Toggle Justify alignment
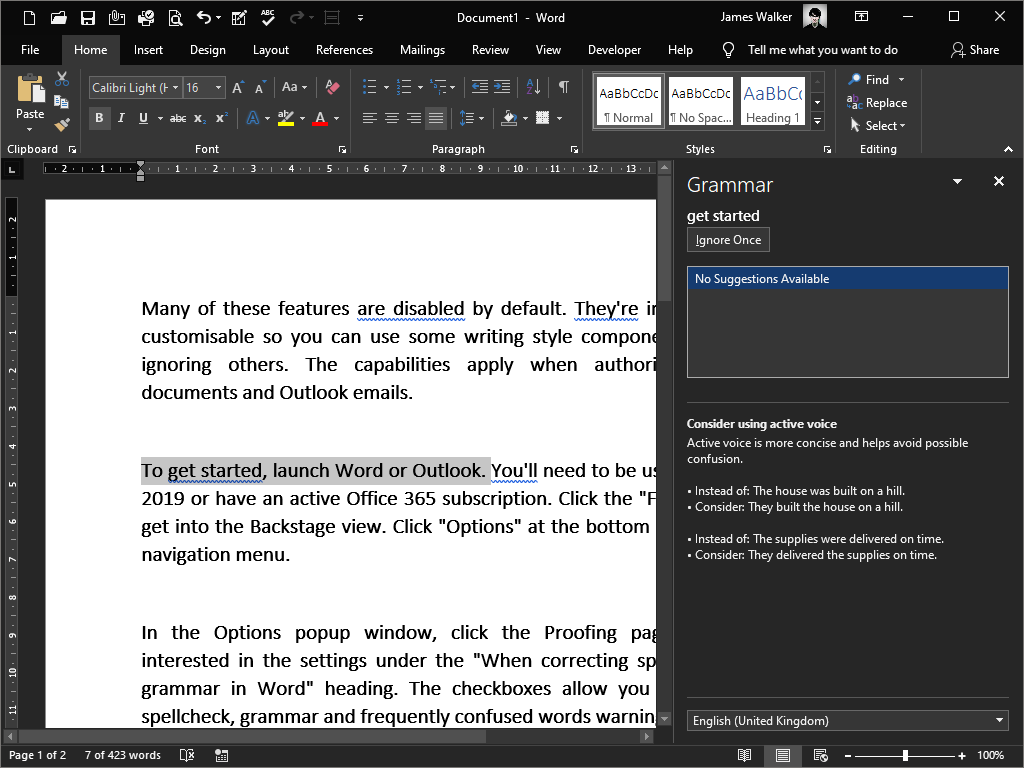The height and width of the screenshot is (768, 1024). [436, 118]
